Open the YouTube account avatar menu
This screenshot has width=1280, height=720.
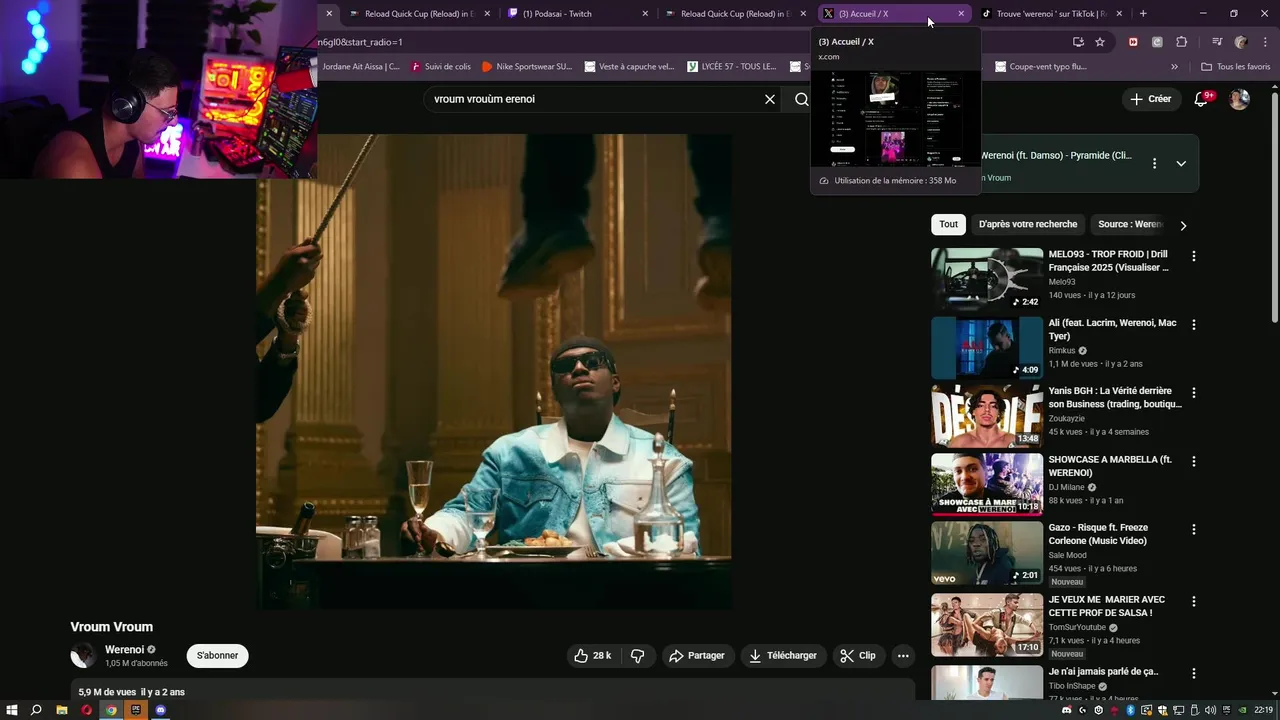click(x=1239, y=99)
